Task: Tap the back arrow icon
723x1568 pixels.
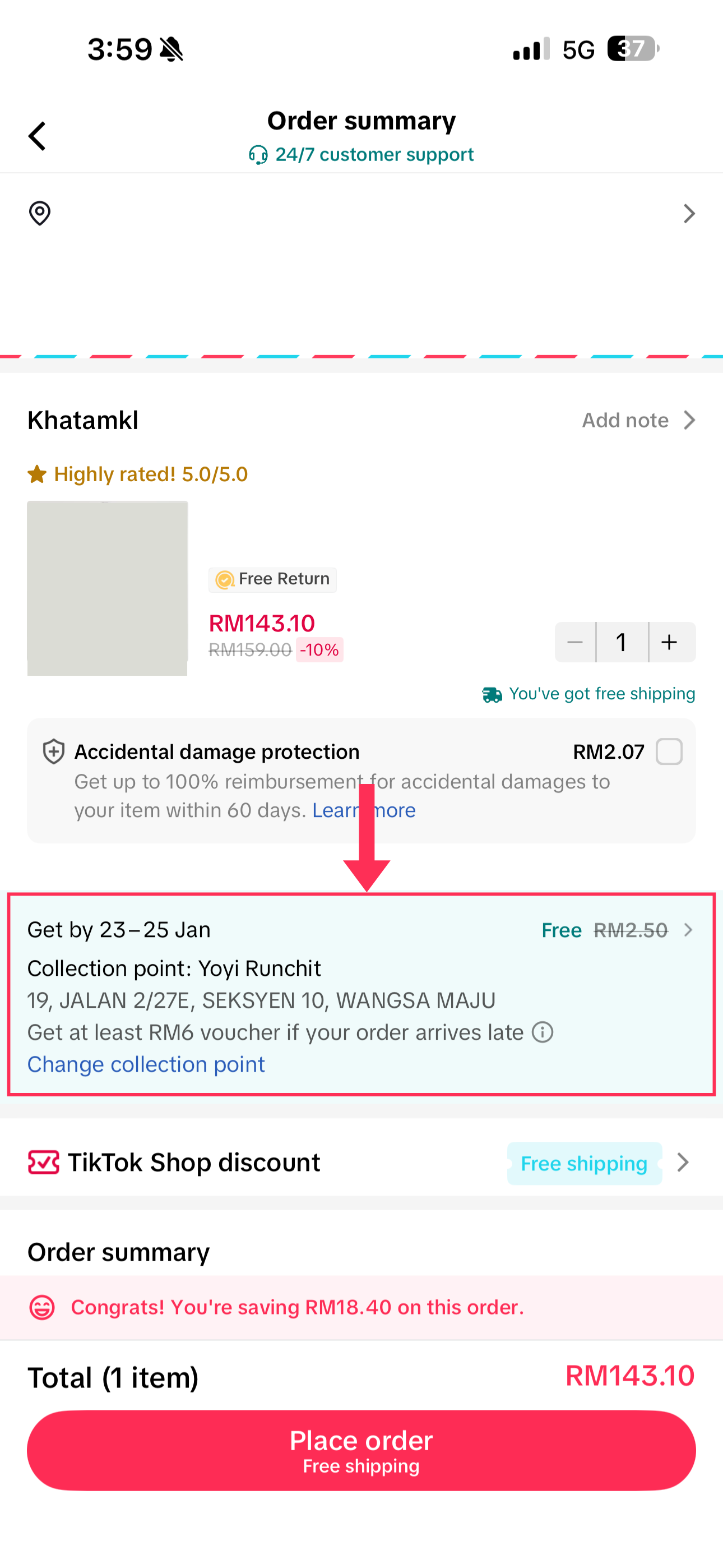Action: point(37,136)
